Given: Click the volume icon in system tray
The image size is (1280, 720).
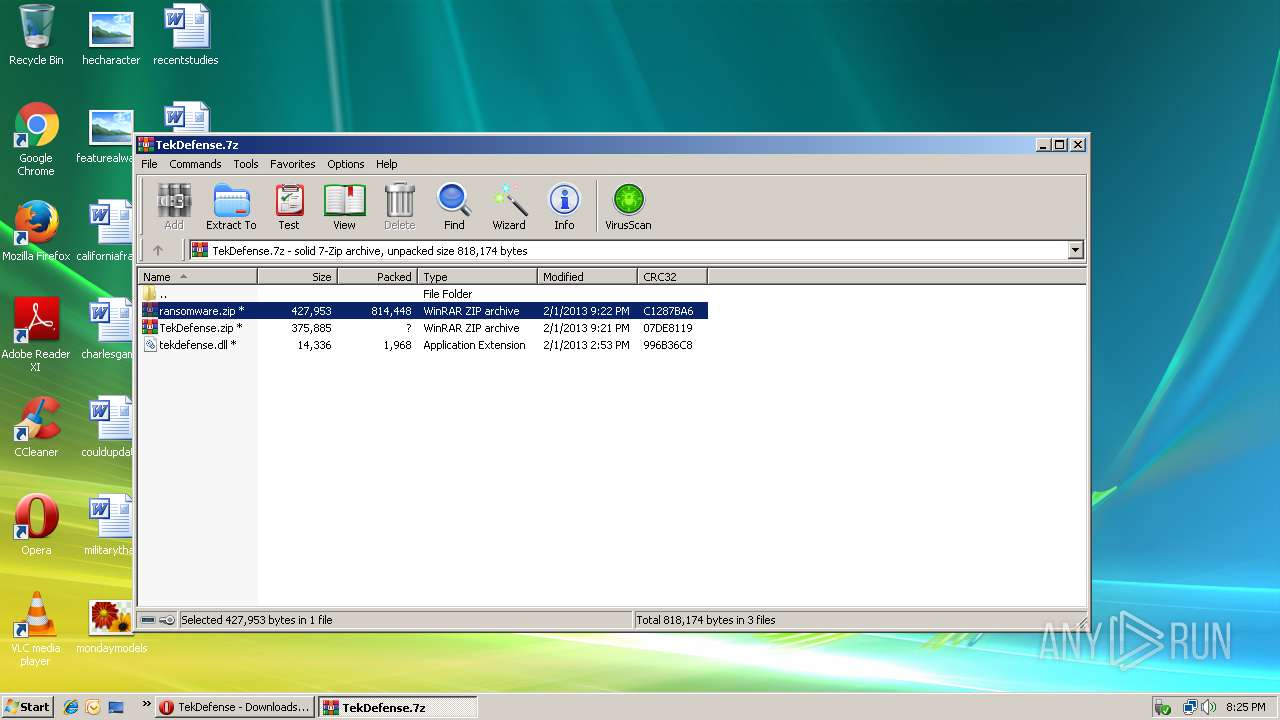Looking at the screenshot, I should (1209, 707).
